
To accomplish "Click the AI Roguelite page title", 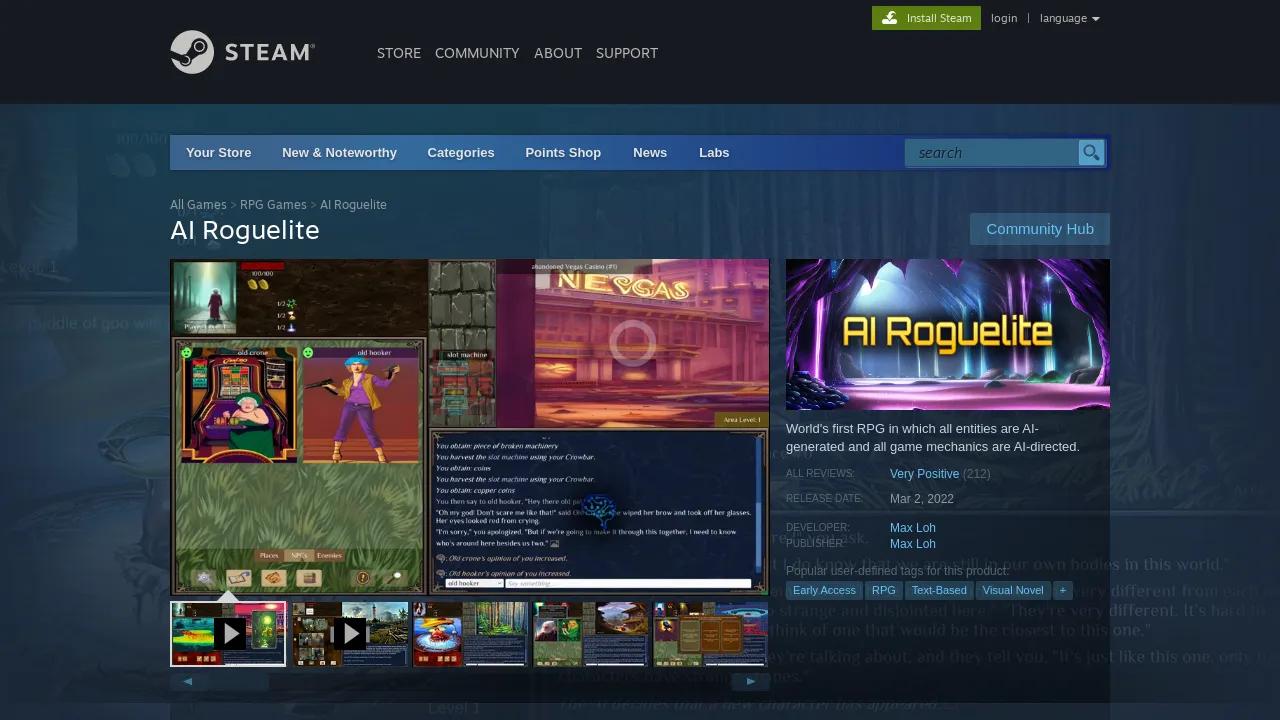I will tap(245, 230).
